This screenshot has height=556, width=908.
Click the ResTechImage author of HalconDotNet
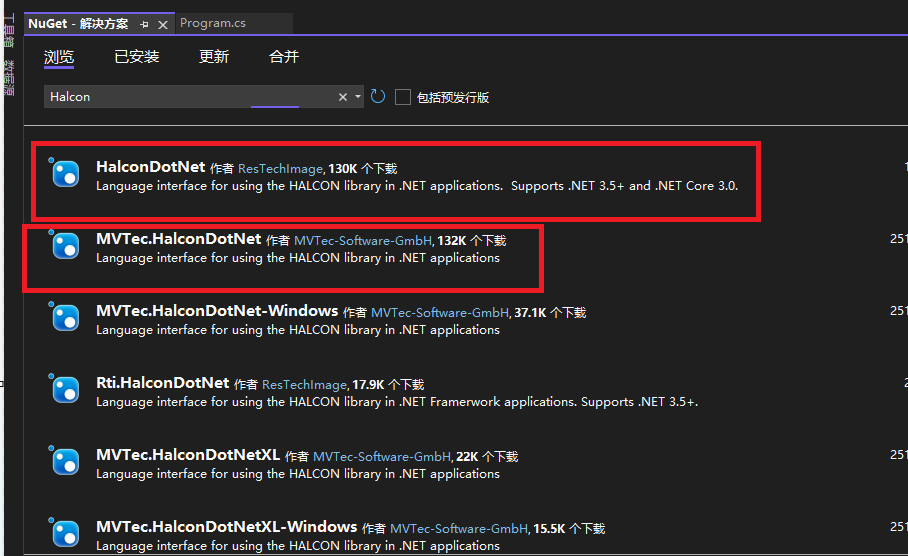[280, 169]
